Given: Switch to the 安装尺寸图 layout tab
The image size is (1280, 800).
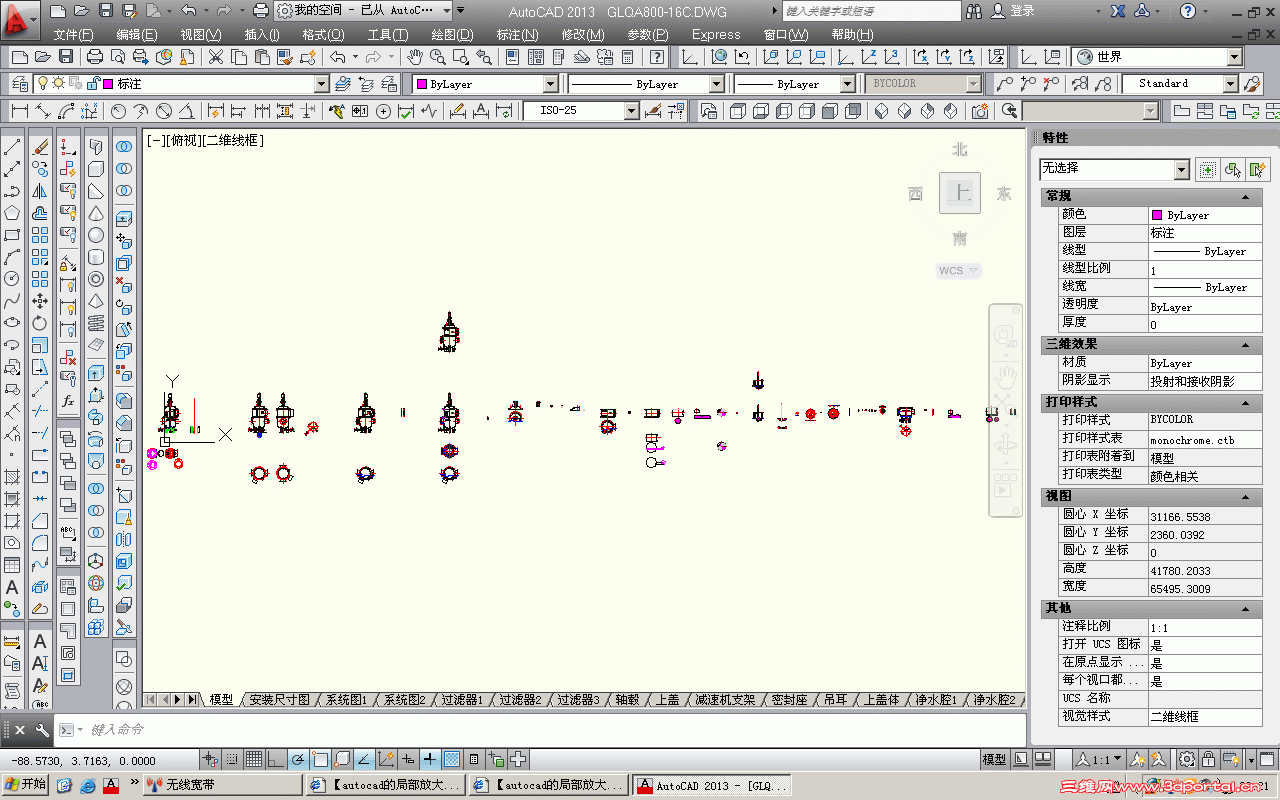Looking at the screenshot, I should tap(279, 700).
